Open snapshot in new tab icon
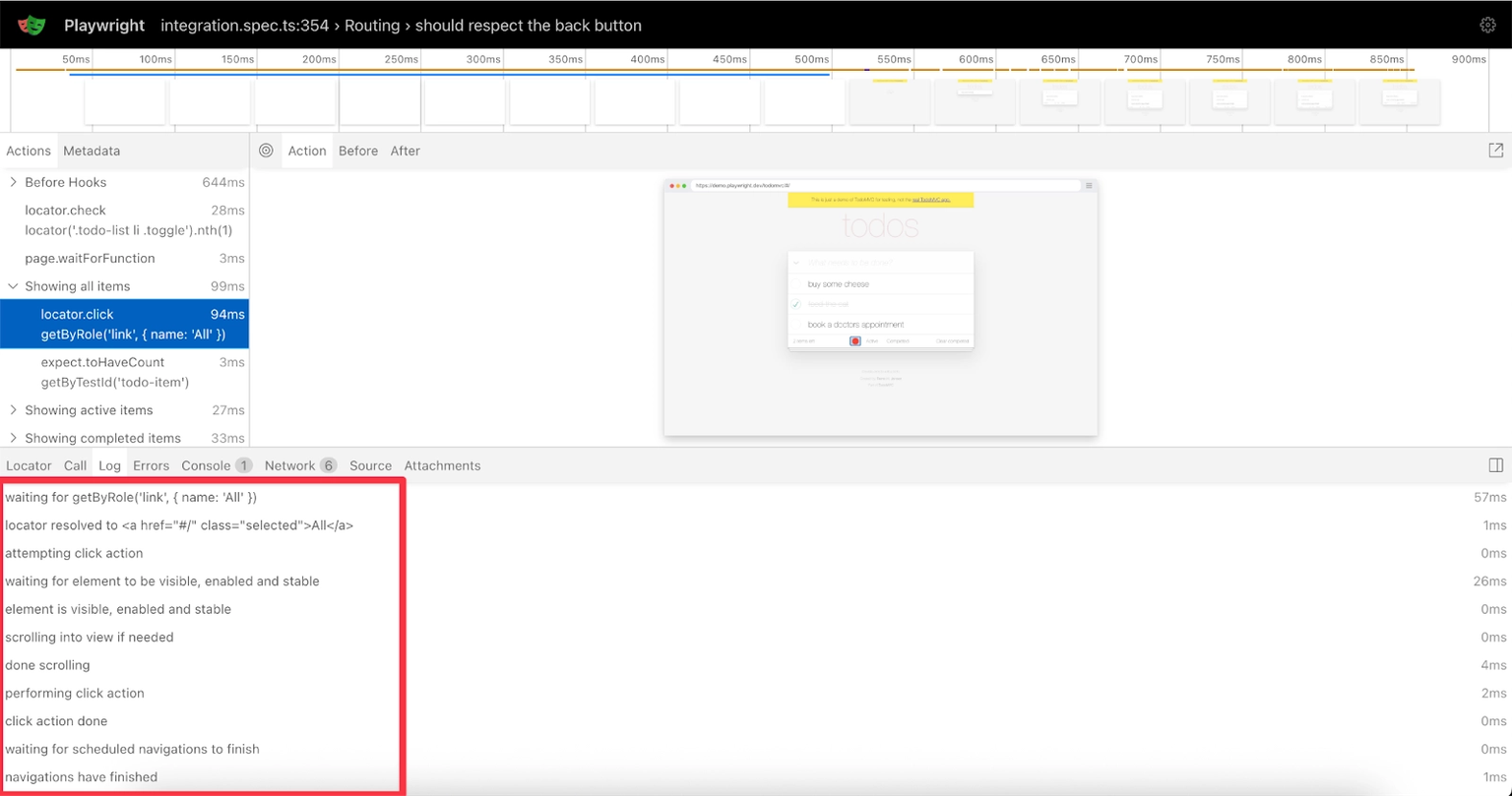The image size is (1512, 796). tap(1495, 151)
